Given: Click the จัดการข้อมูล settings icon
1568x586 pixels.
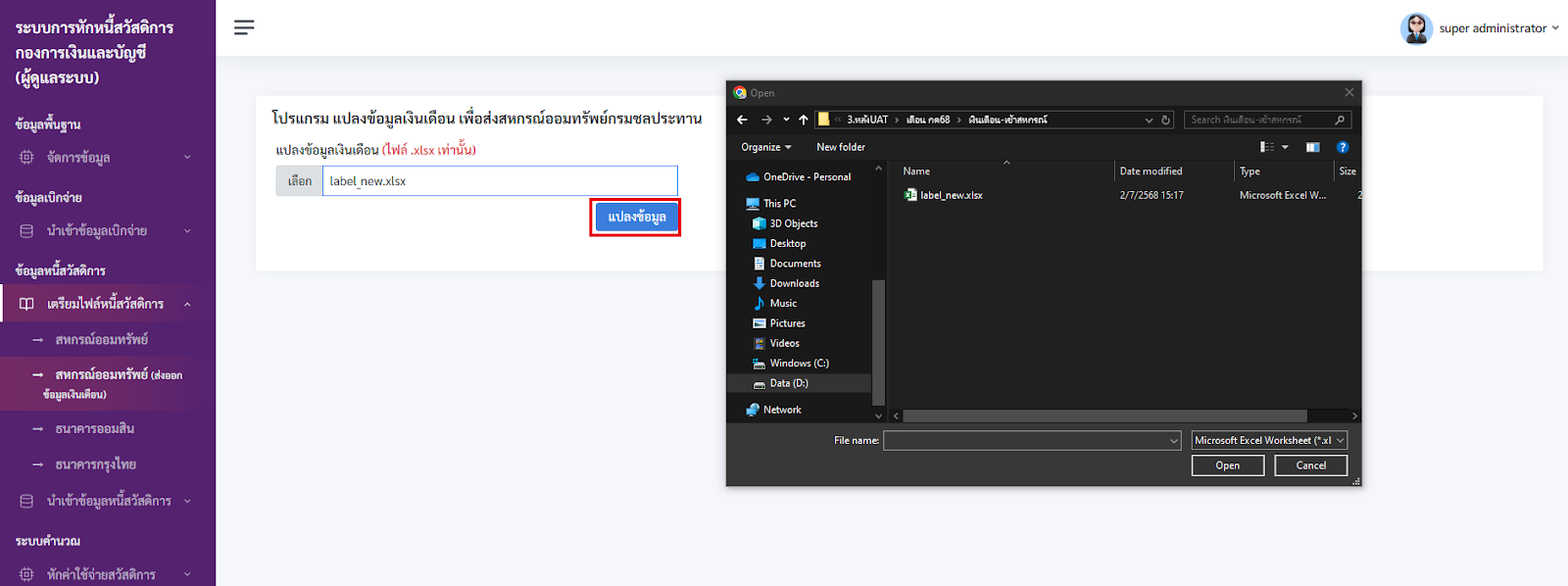Looking at the screenshot, I should point(26,157).
